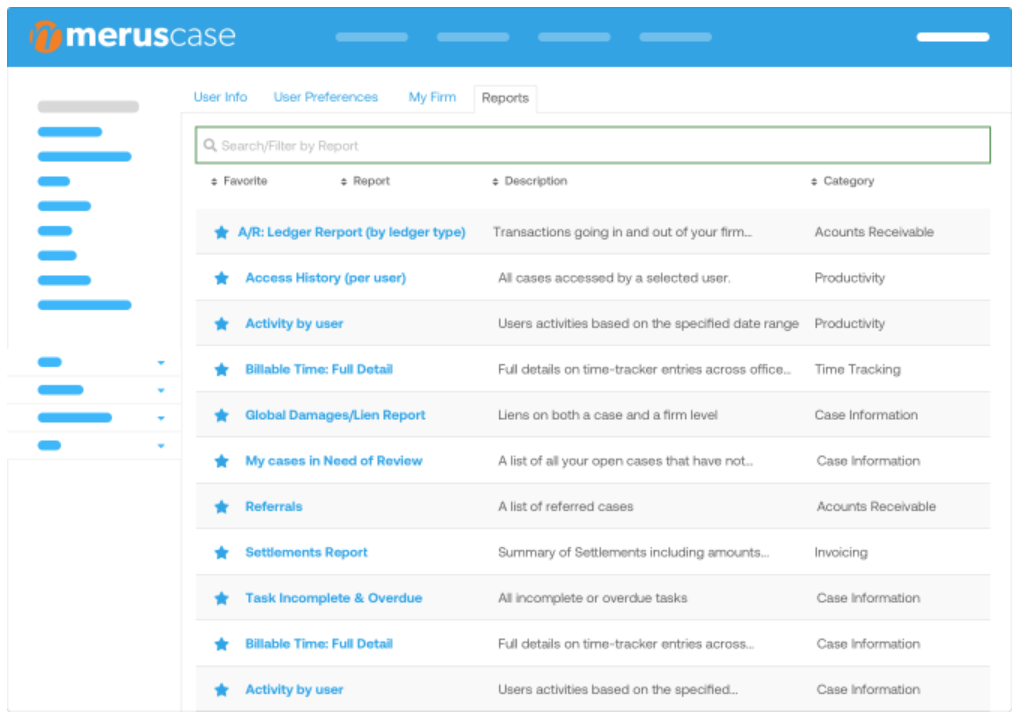Open Access History (per user) report

click(x=325, y=278)
